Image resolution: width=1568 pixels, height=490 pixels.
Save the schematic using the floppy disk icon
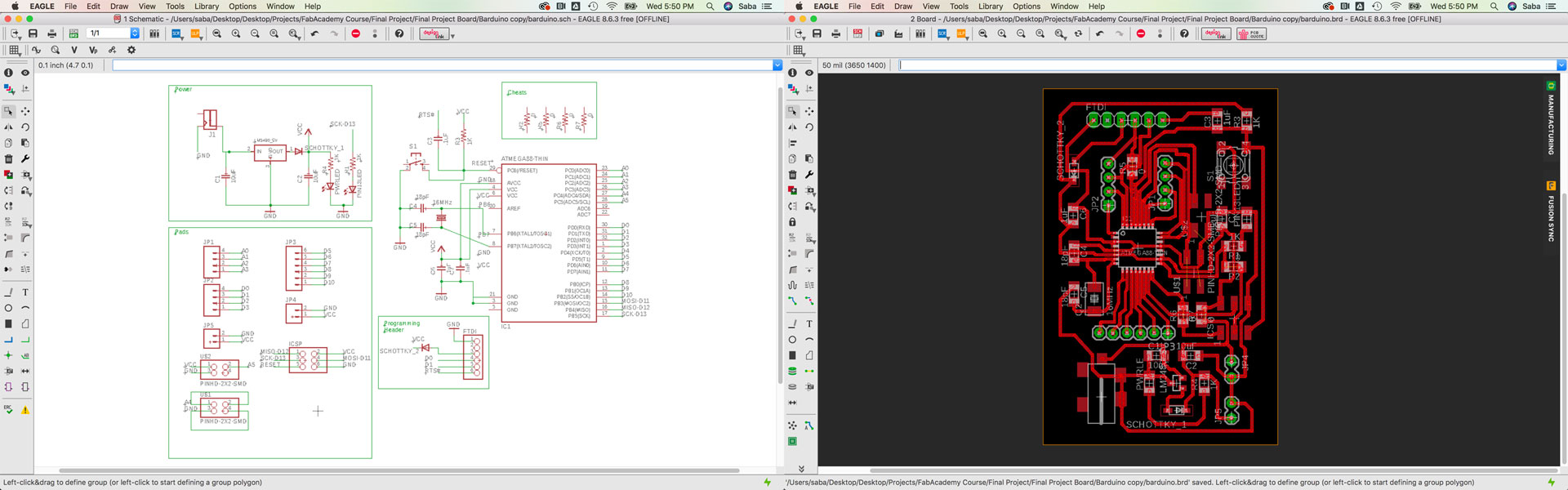(33, 33)
